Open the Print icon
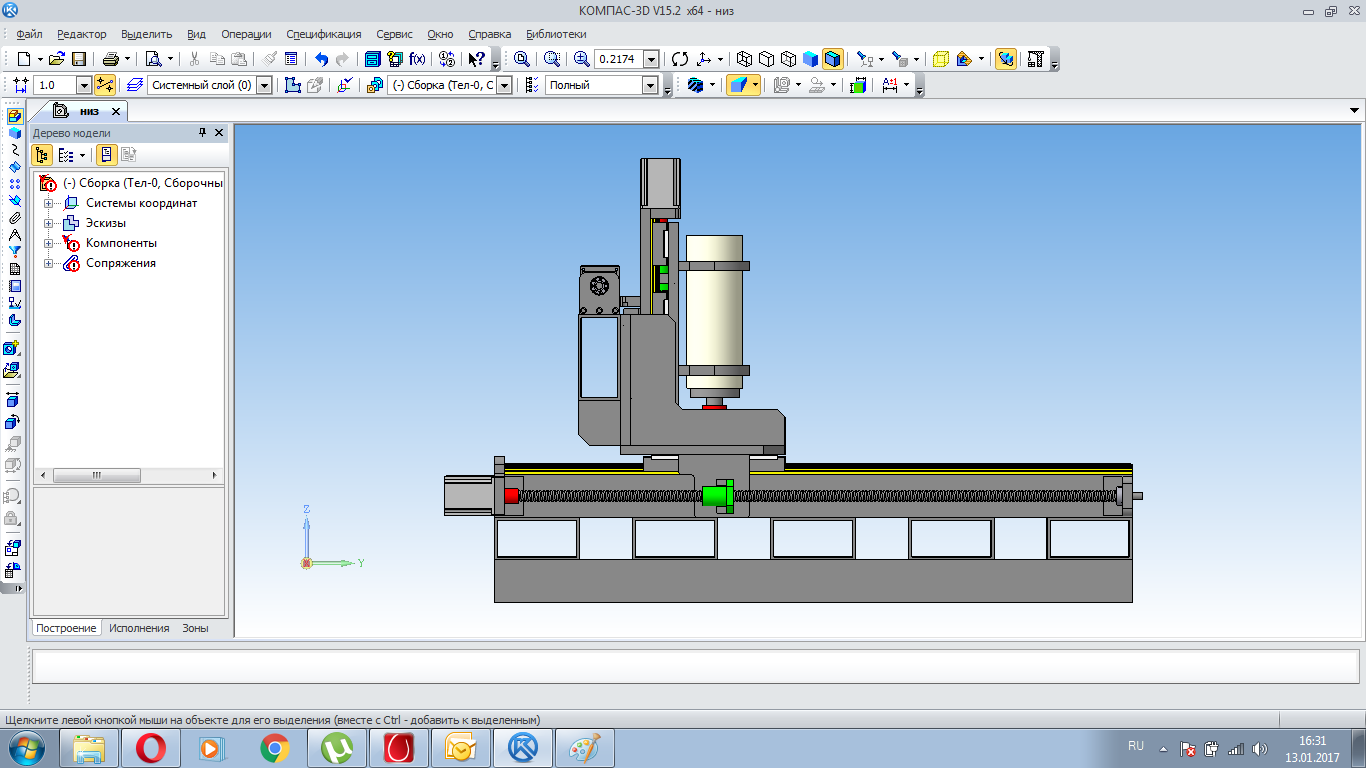Screen dimensions: 1366x768 [111, 59]
